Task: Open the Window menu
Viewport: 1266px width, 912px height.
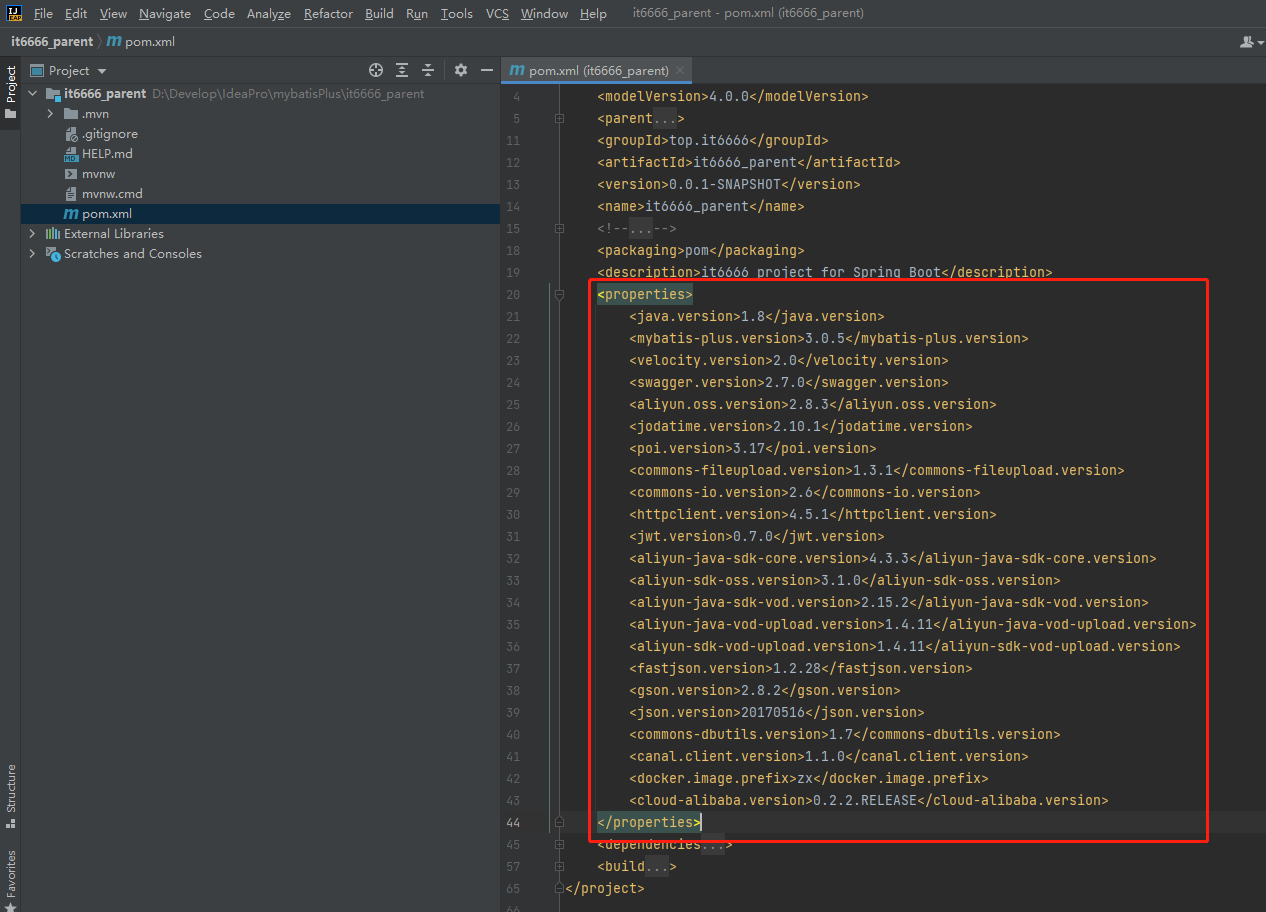Action: click(x=544, y=13)
